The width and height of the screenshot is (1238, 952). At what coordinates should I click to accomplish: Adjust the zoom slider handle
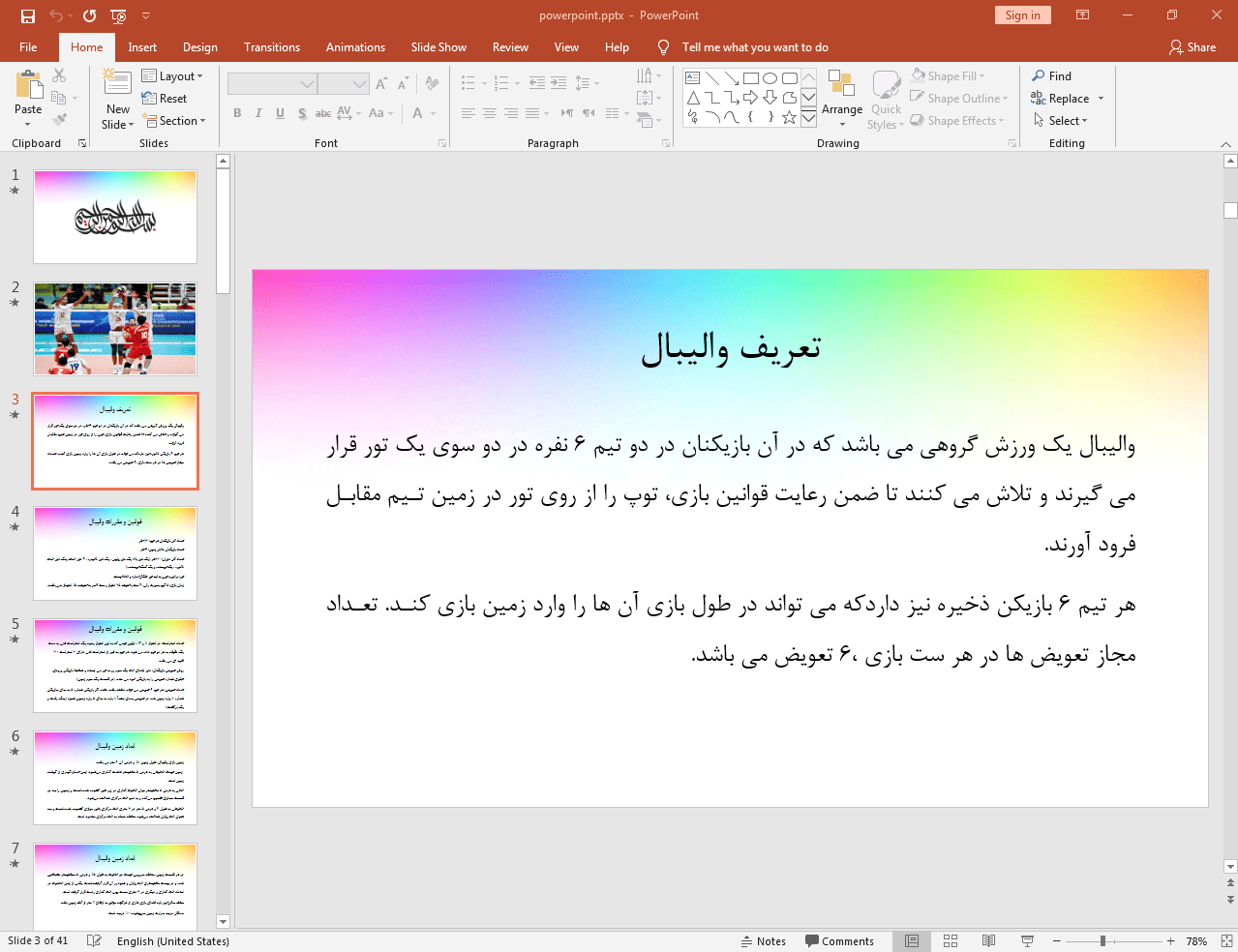click(x=1102, y=941)
